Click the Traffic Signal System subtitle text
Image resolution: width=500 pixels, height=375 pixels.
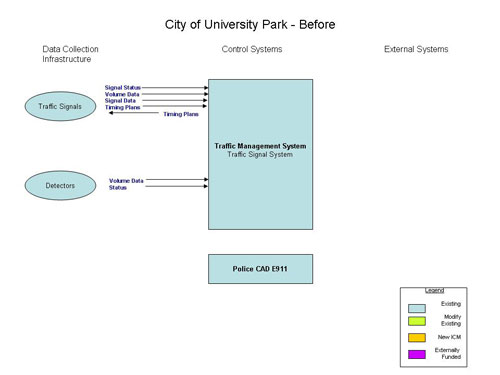(x=260, y=154)
